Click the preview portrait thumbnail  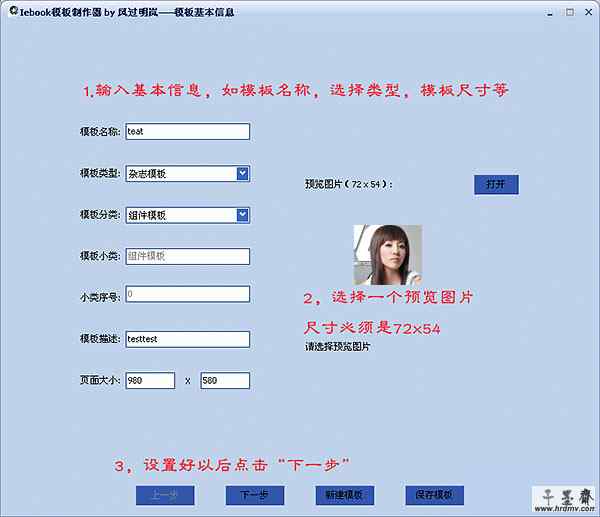point(388,254)
